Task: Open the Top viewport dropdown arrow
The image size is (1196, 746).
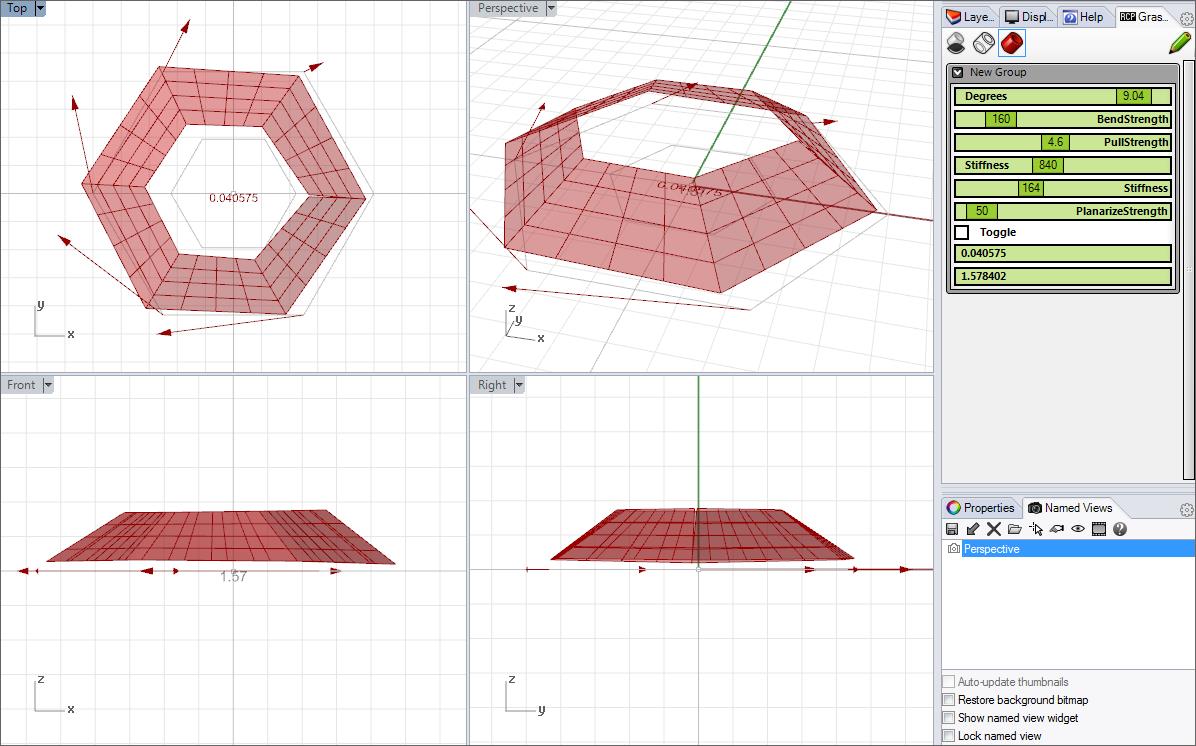Action: 40,8
